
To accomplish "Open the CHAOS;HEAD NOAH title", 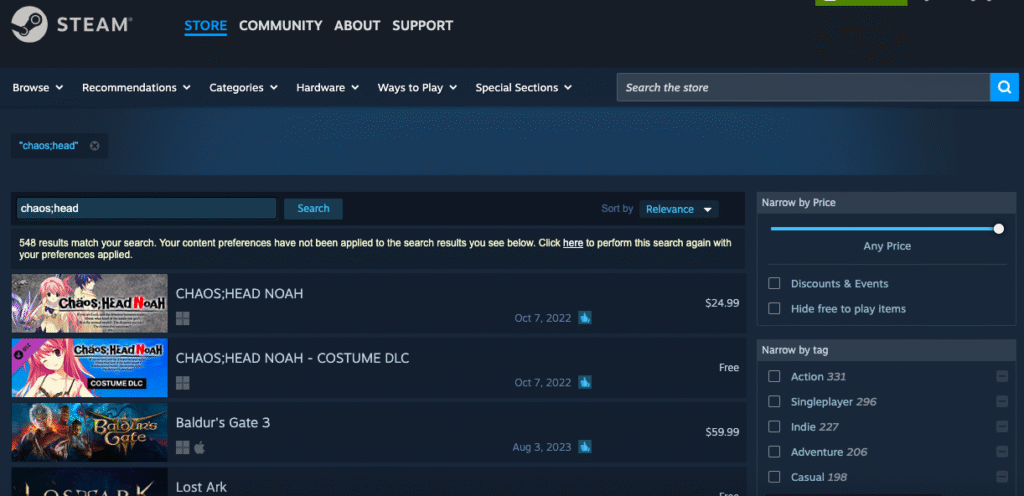I will point(240,294).
